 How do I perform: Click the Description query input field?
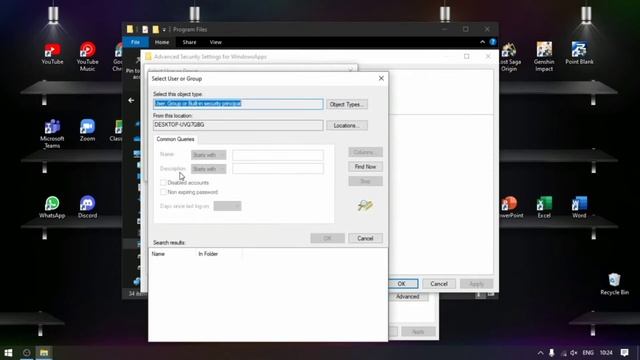pos(278,169)
